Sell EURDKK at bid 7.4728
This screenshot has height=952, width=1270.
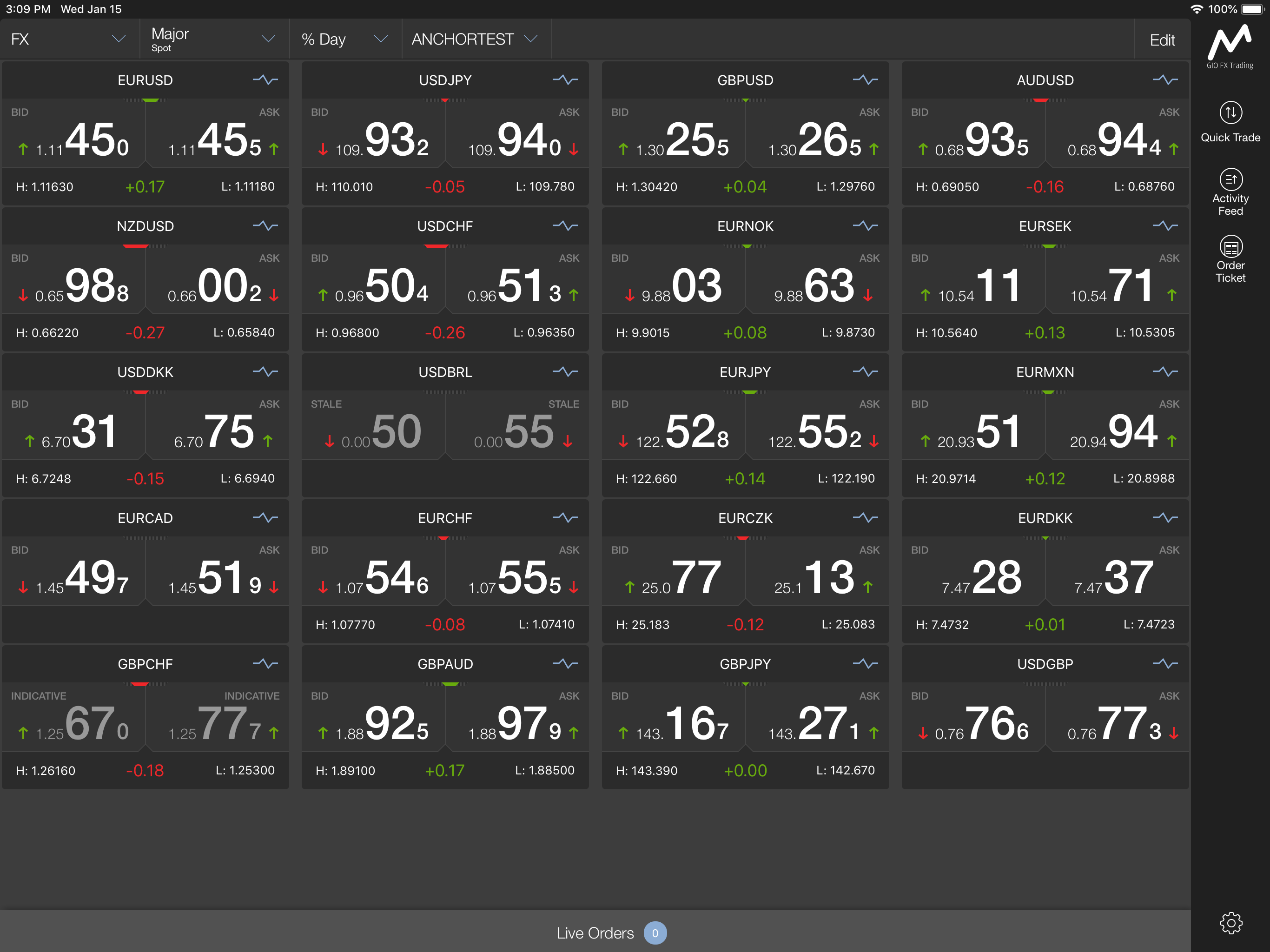tap(973, 571)
